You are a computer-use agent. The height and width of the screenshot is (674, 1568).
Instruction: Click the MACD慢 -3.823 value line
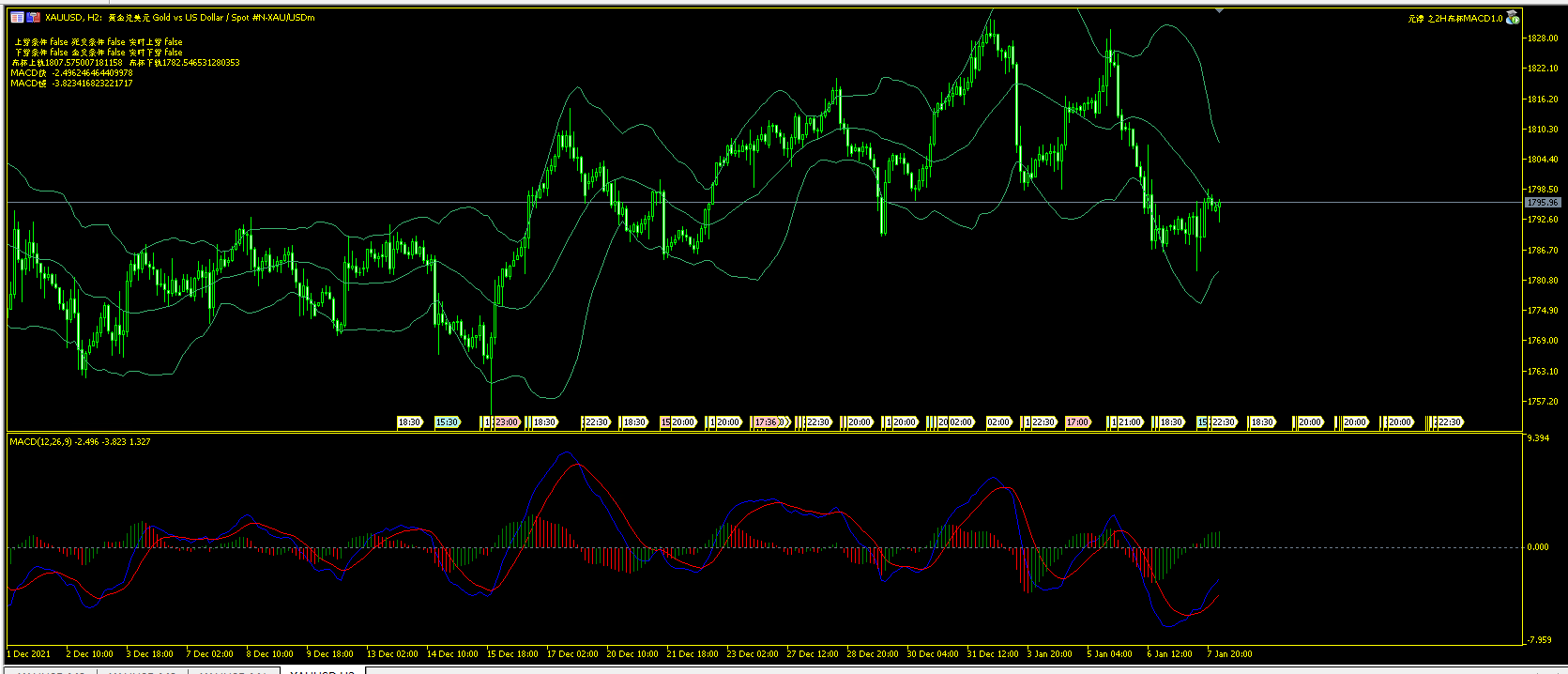coord(71,84)
